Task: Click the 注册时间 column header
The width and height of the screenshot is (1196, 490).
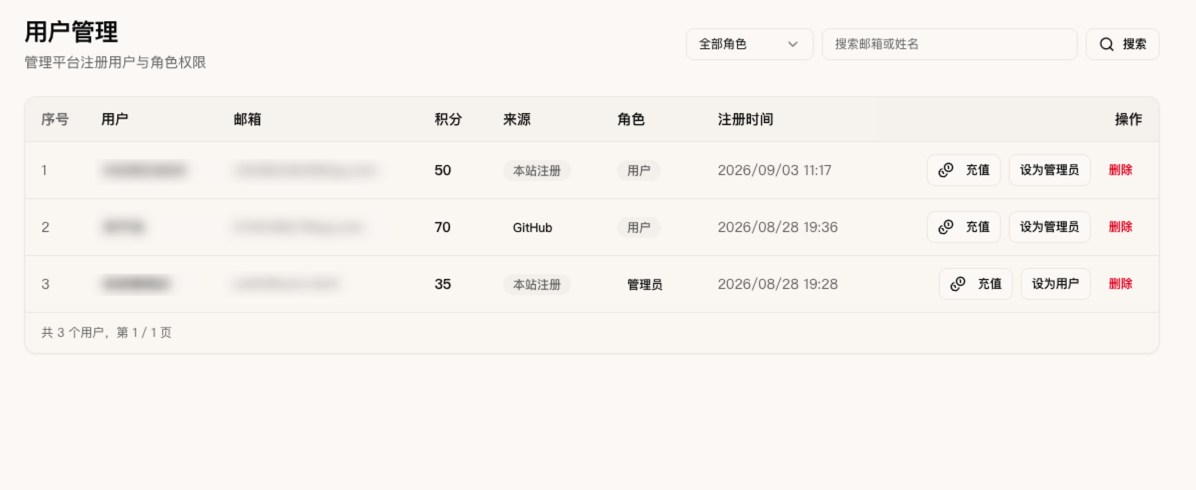Action: pos(745,119)
